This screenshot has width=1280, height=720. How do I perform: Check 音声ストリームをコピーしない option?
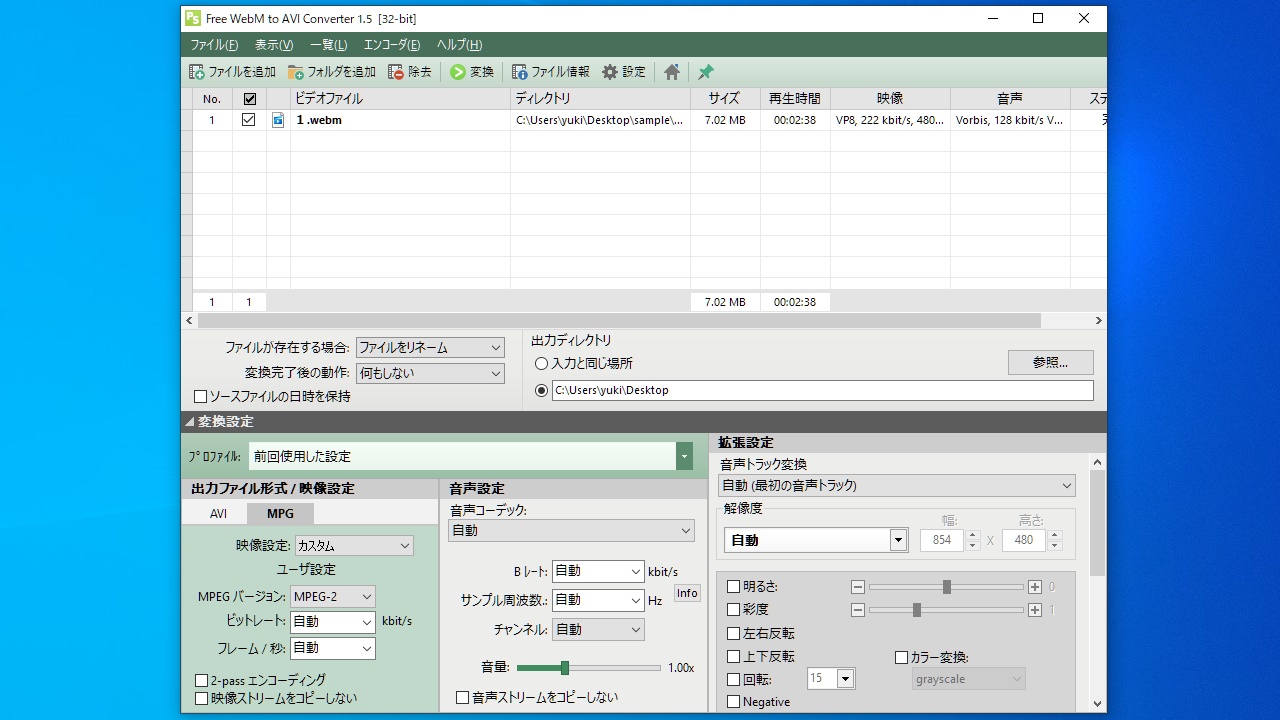coord(462,698)
